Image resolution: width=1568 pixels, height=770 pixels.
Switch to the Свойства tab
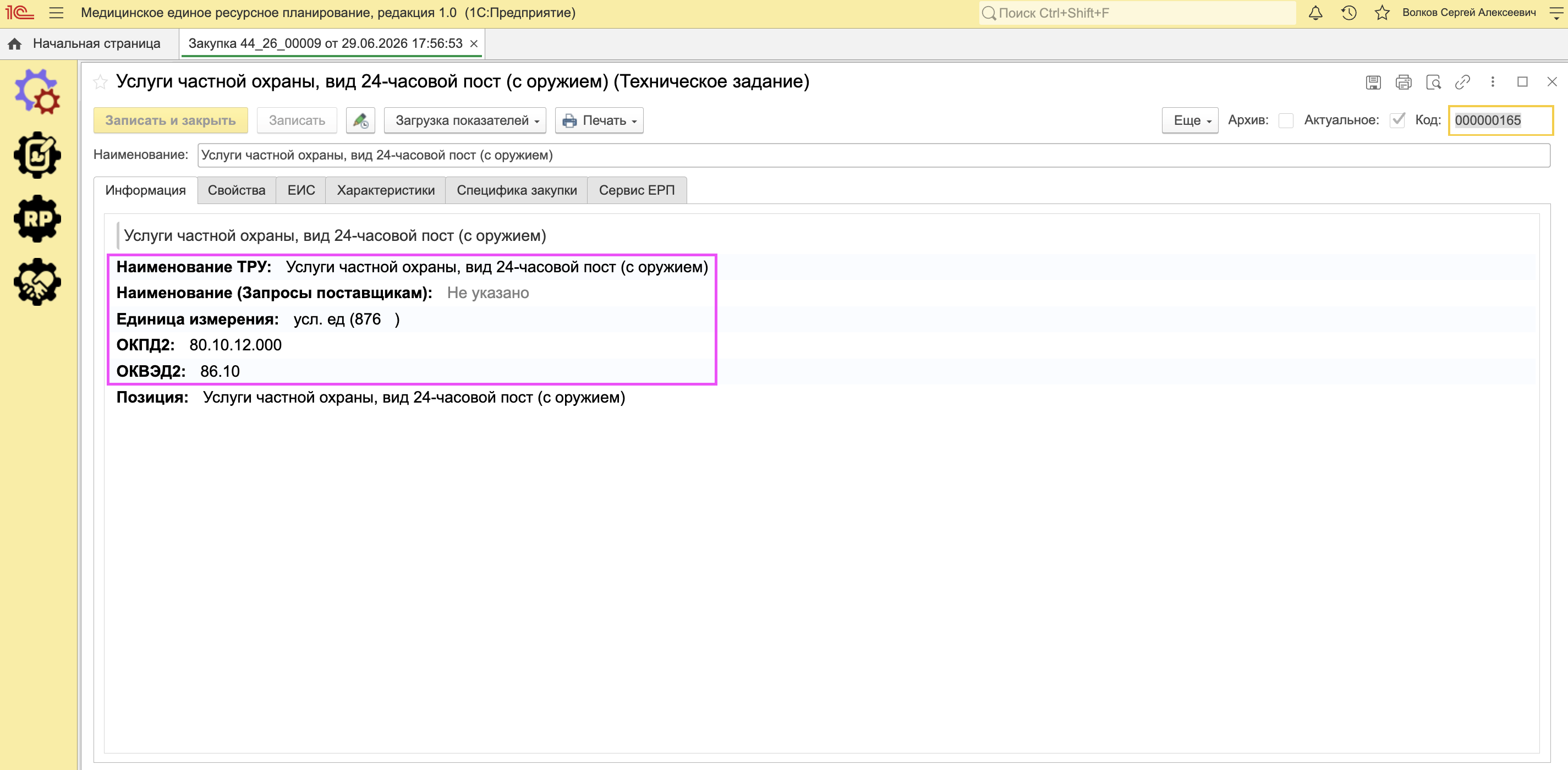237,190
